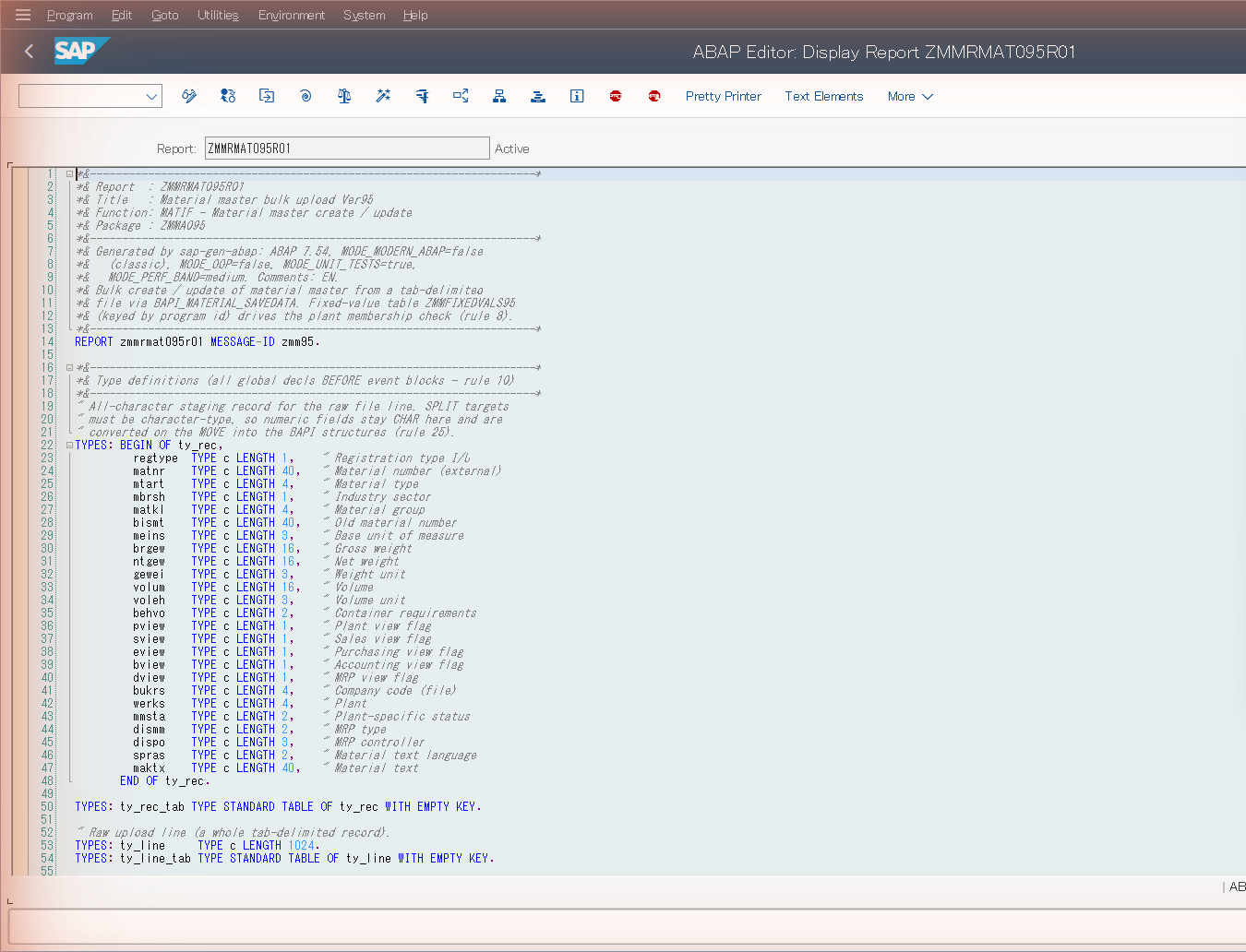Click the second stop-sign external breakpoint icon

coord(654,96)
